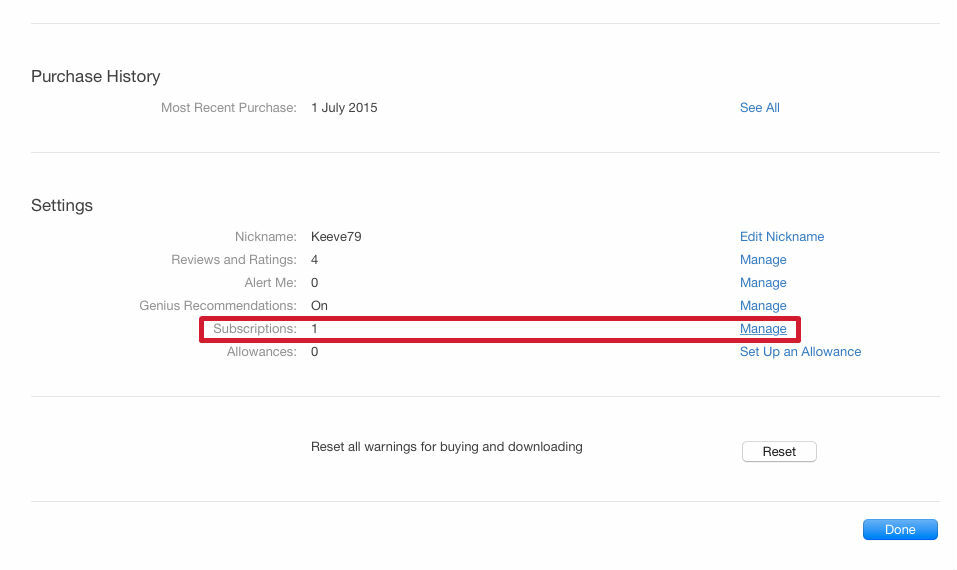Select Set Up an Allowance link
Viewport: 957px width, 570px height.
coord(800,352)
